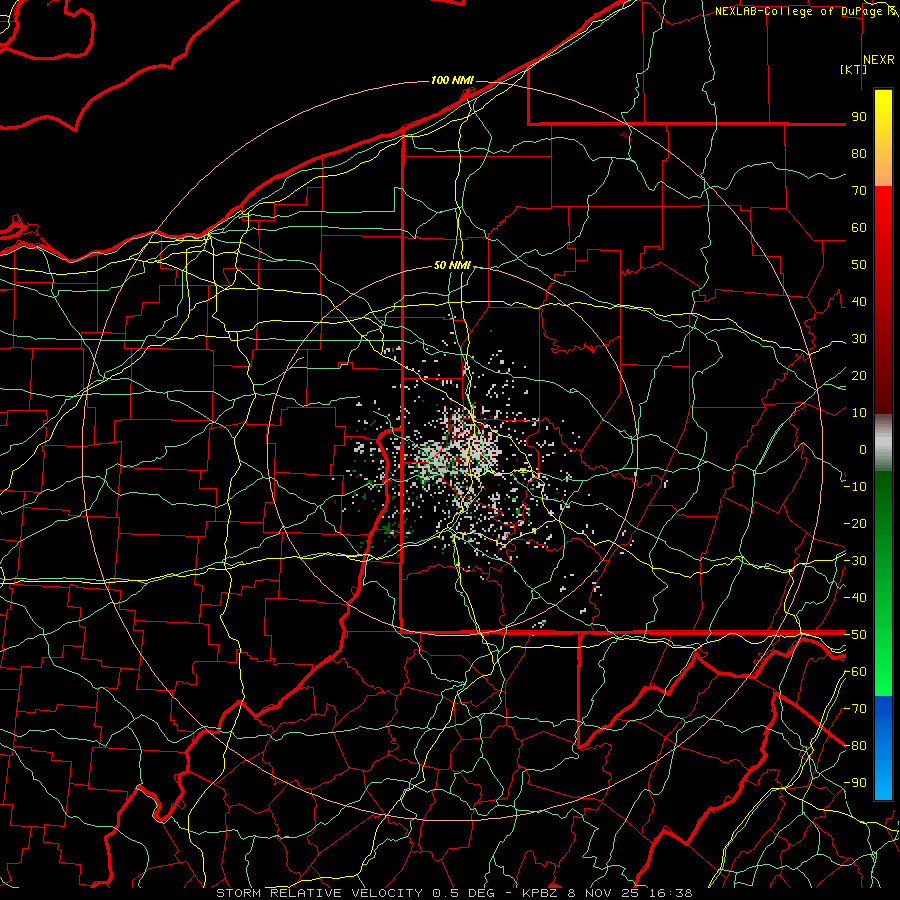This screenshot has height=900, width=900.
Task: Click the -80 value on the velocity scale
Action: tap(855, 746)
